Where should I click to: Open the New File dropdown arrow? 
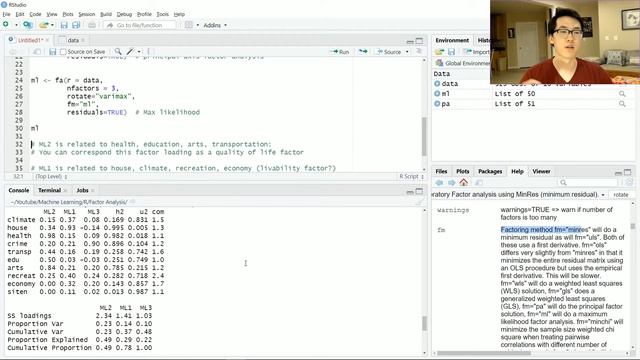click(x=16, y=25)
